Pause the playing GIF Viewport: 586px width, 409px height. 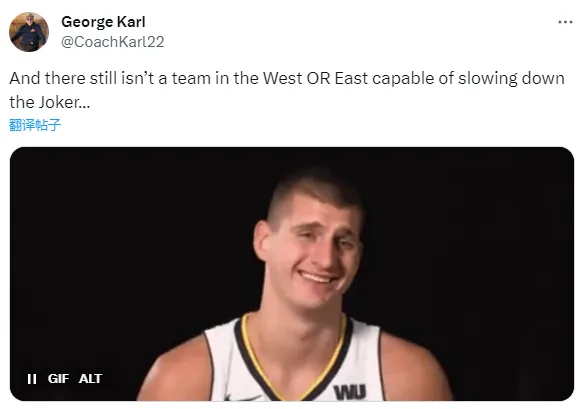coord(32,379)
